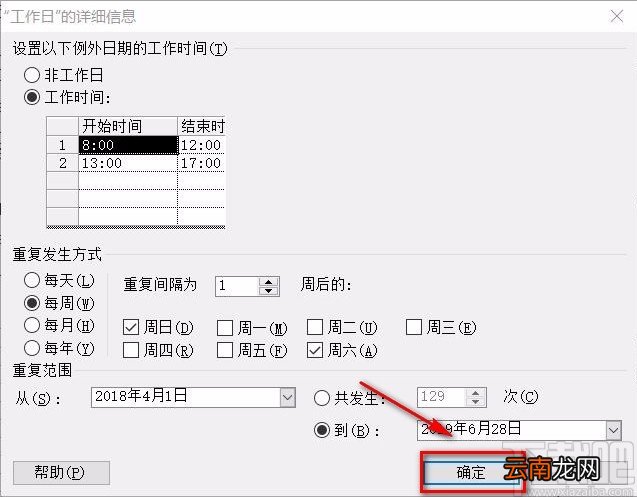Click the 129 occurrences field
This screenshot has height=497, width=637.
coord(442,397)
